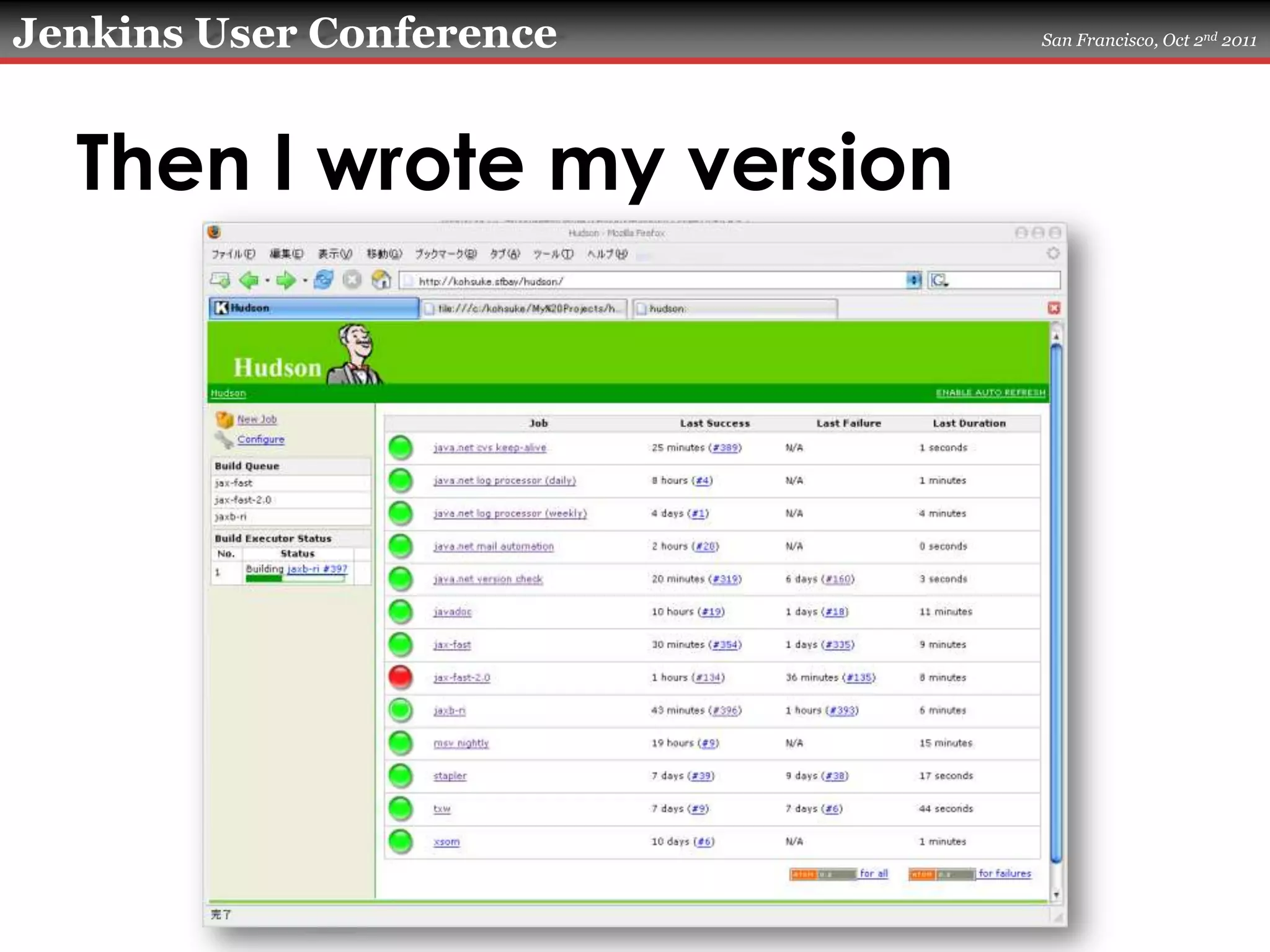Enable auto refresh link
1270x952 pixels.
pyautogui.click(x=990, y=393)
